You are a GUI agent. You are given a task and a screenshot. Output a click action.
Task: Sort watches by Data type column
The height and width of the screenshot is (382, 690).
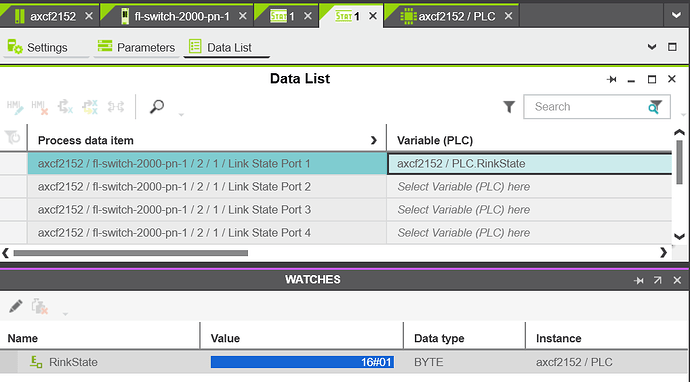[x=439, y=338]
